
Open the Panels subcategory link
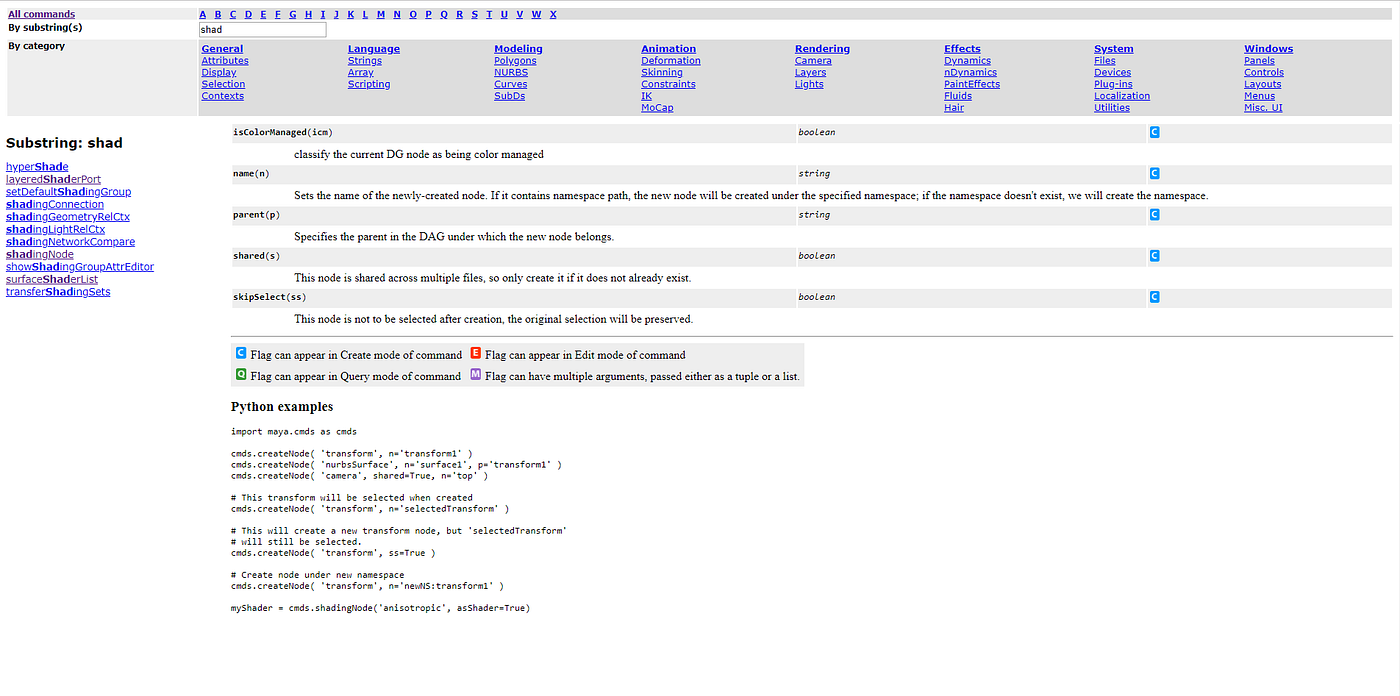[x=1259, y=60]
